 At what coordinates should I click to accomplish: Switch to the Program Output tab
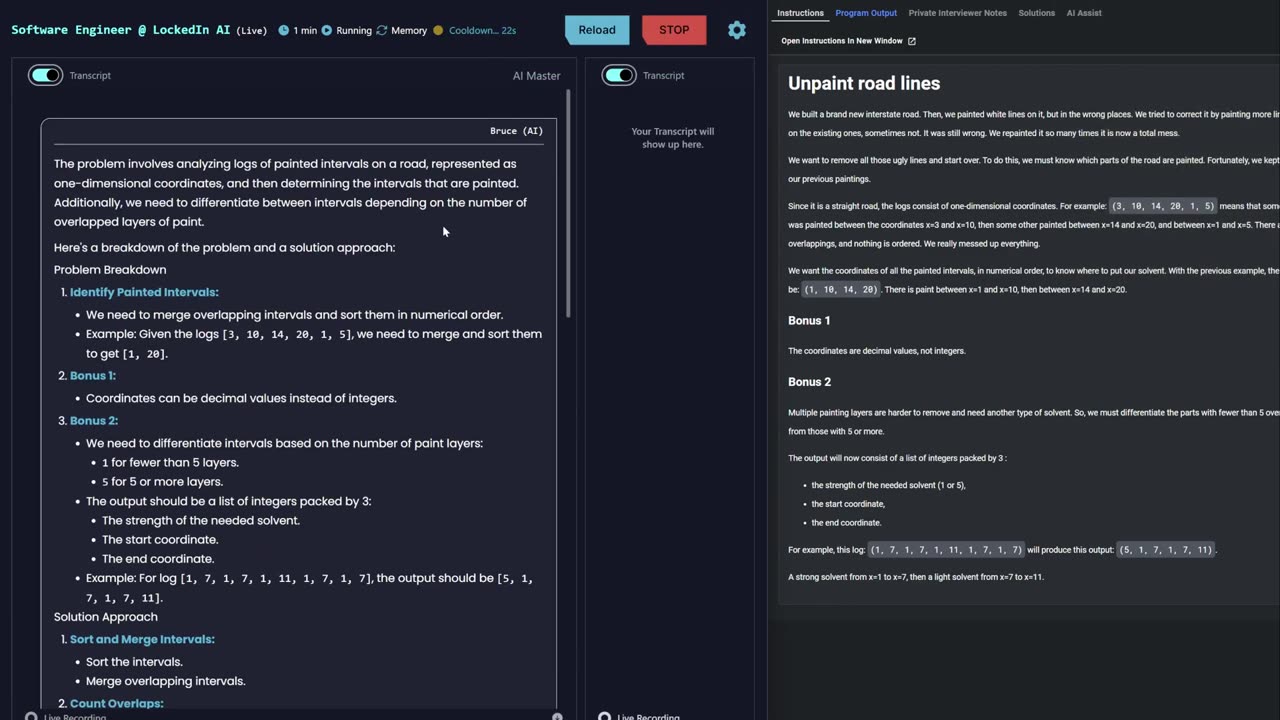pyautogui.click(x=866, y=13)
